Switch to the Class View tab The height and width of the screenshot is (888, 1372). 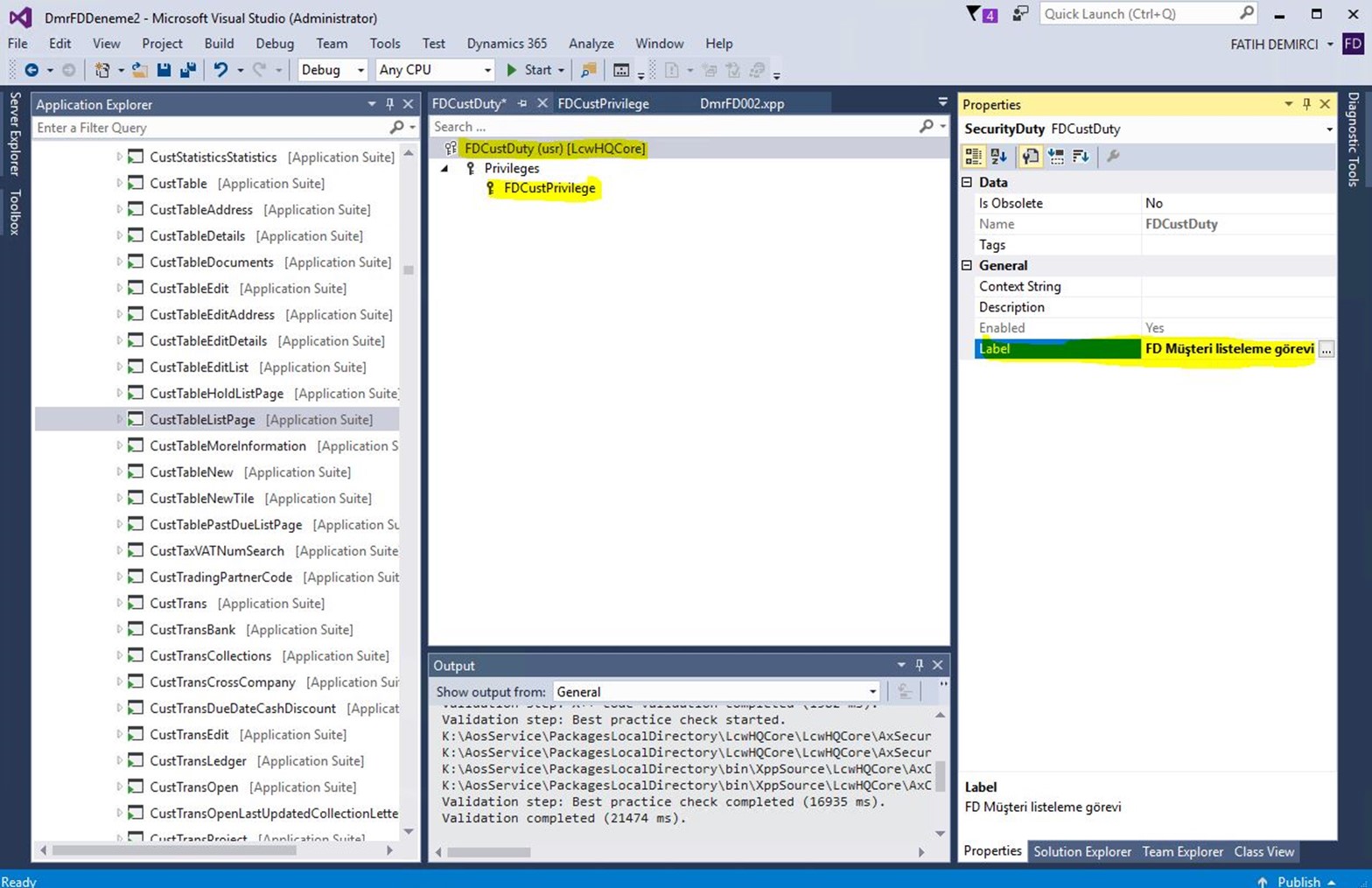pos(1263,851)
